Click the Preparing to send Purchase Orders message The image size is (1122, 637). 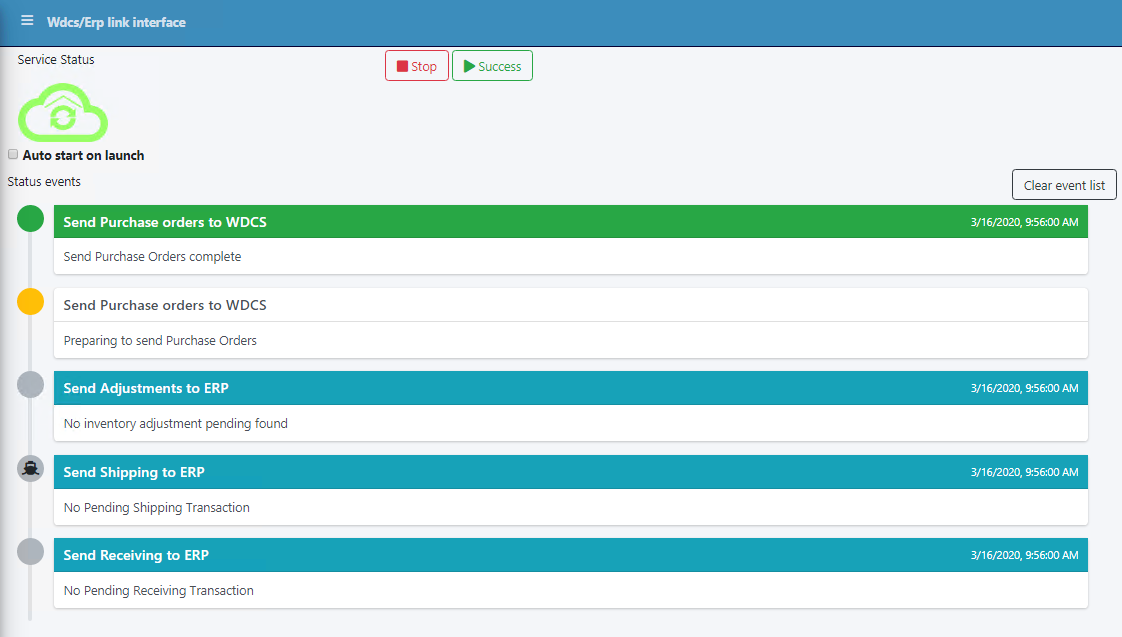160,340
